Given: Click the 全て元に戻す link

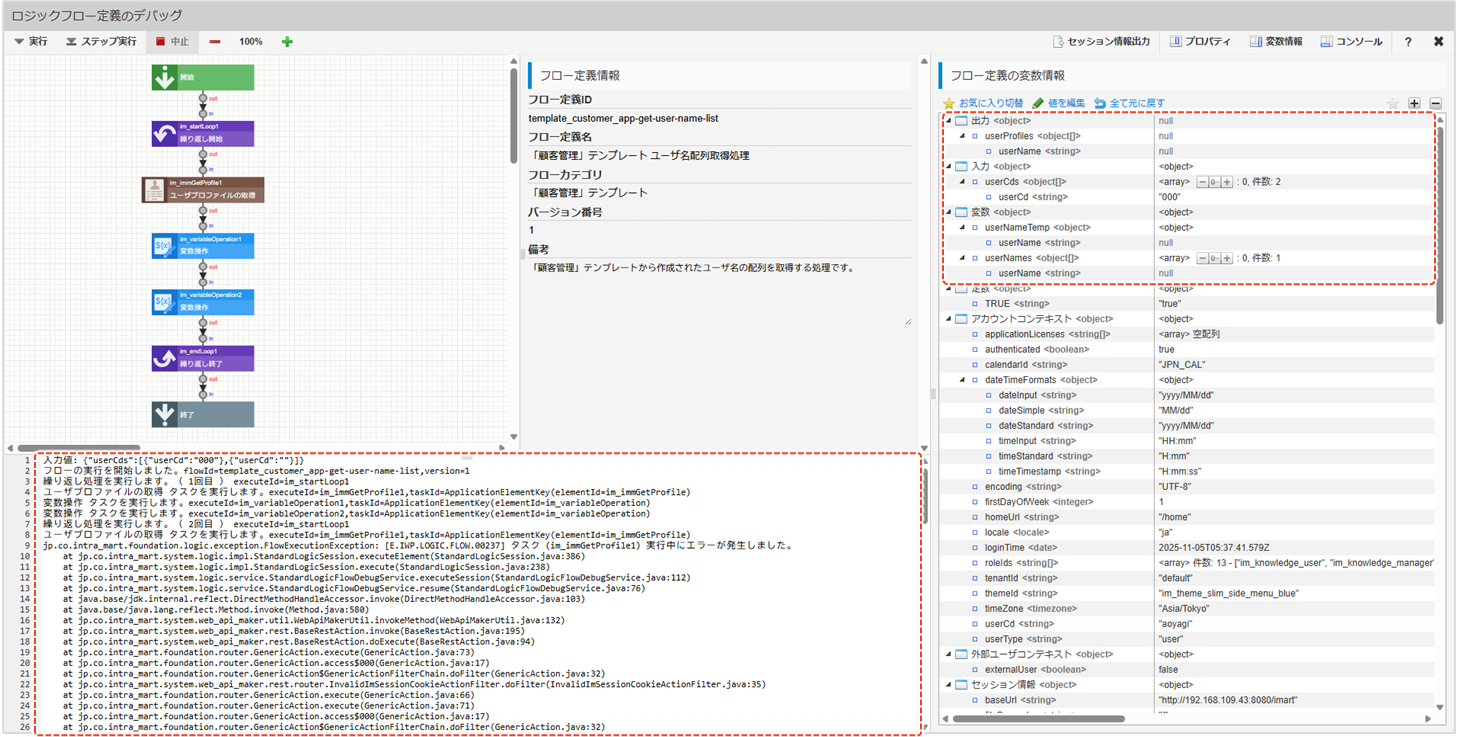Looking at the screenshot, I should coord(1129,103).
